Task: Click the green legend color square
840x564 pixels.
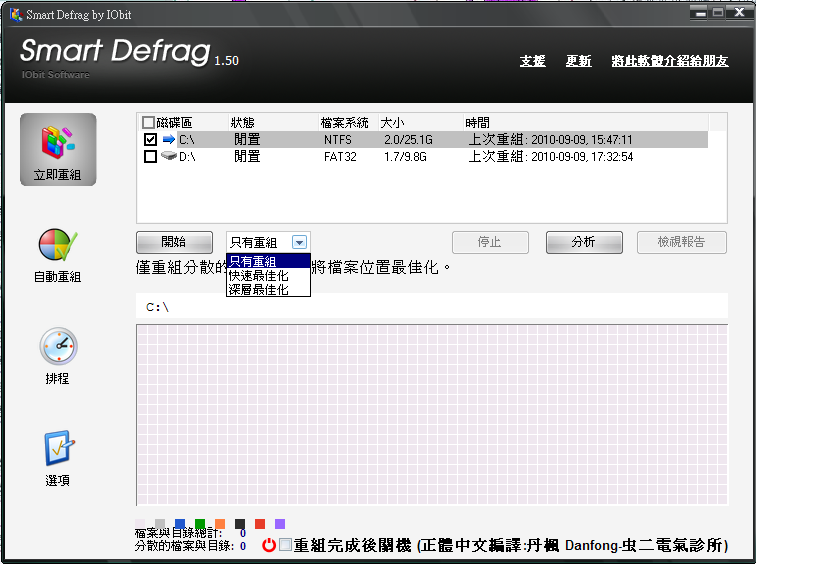Action: [x=200, y=523]
